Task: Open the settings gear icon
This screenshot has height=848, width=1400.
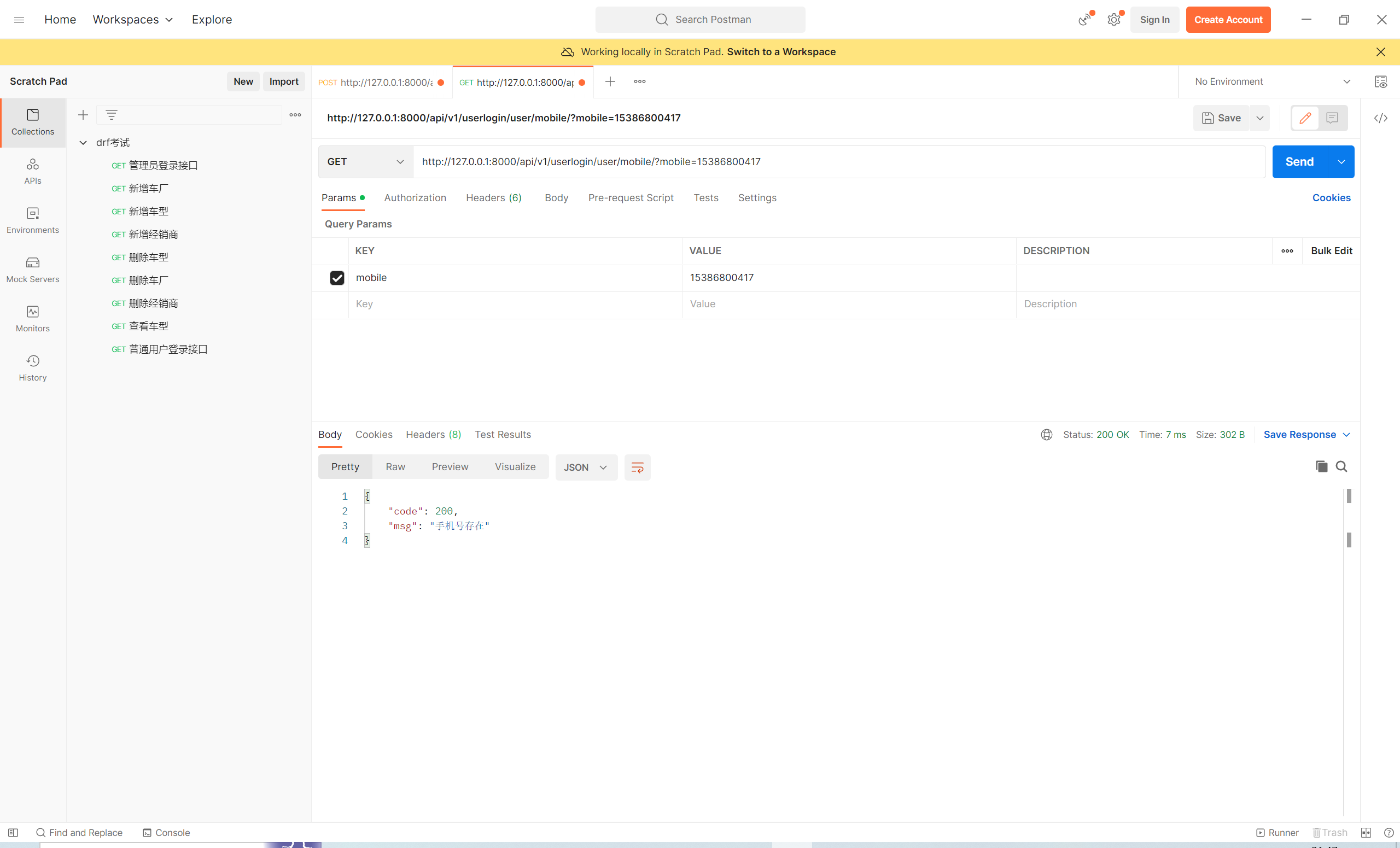Action: click(x=1113, y=20)
